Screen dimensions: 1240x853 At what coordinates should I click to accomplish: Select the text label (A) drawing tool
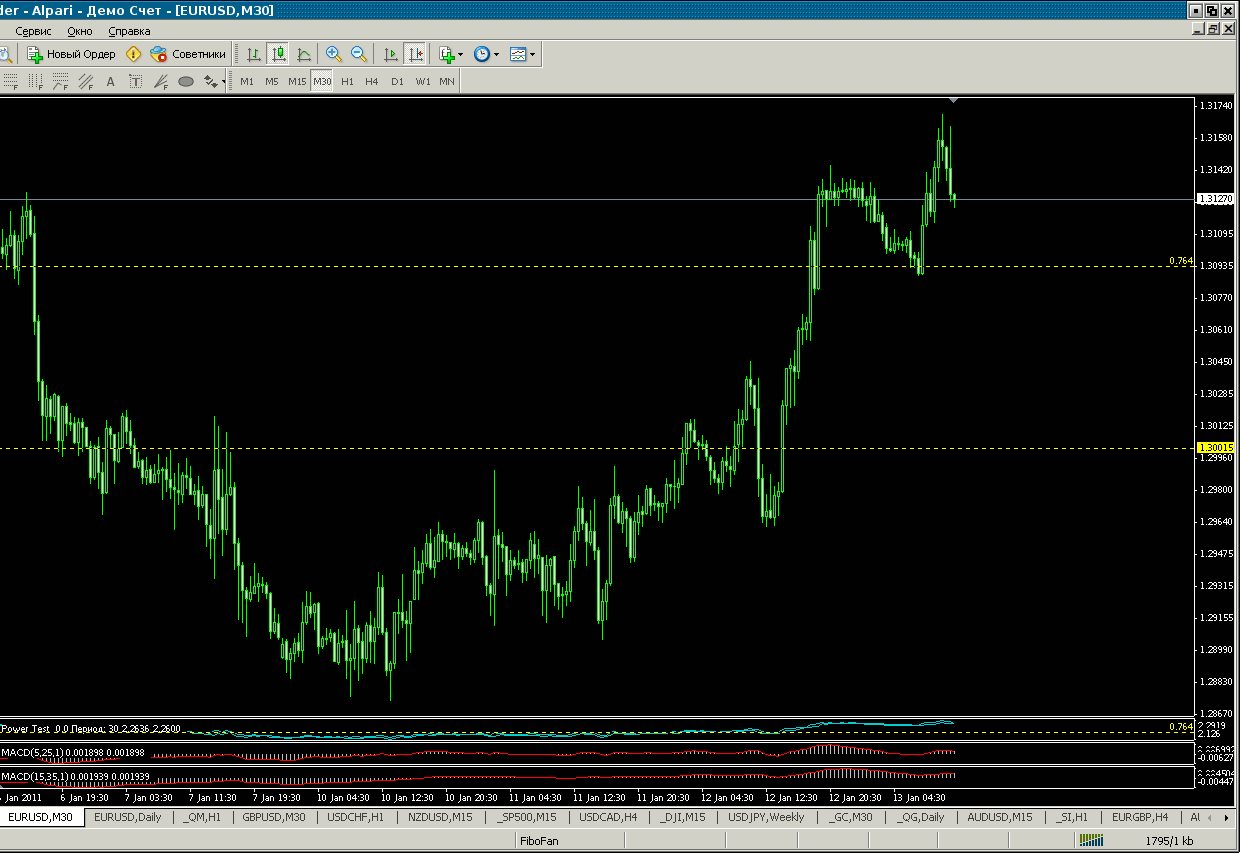tap(110, 82)
